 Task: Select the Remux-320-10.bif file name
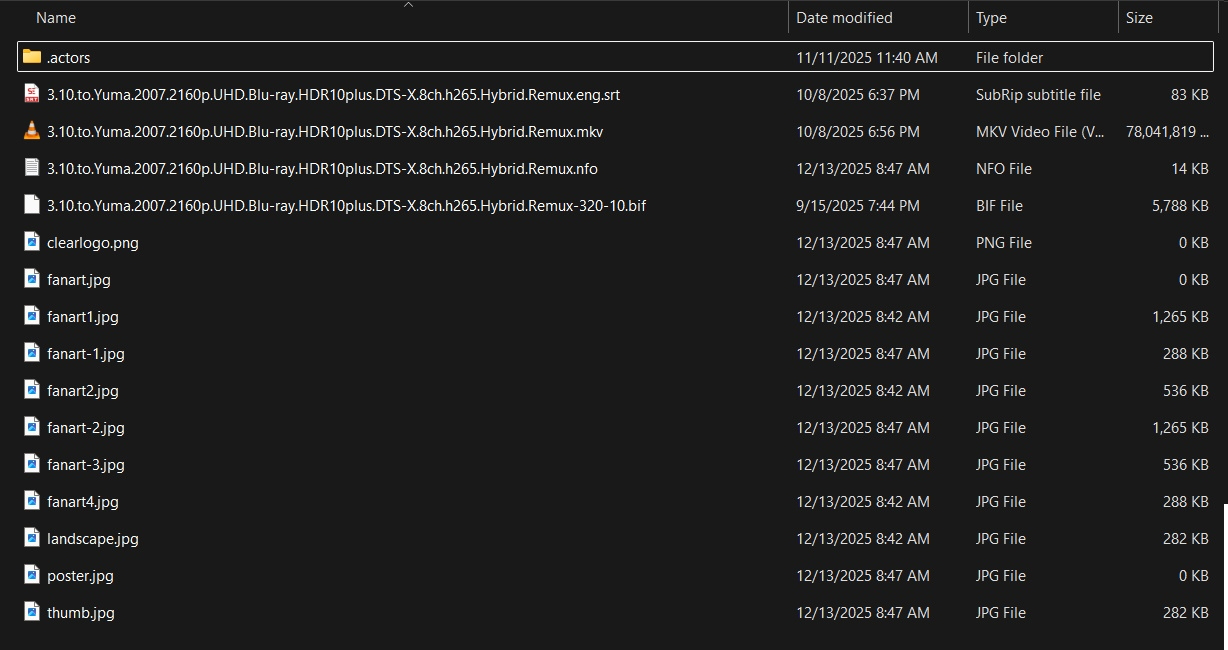pyautogui.click(x=346, y=206)
